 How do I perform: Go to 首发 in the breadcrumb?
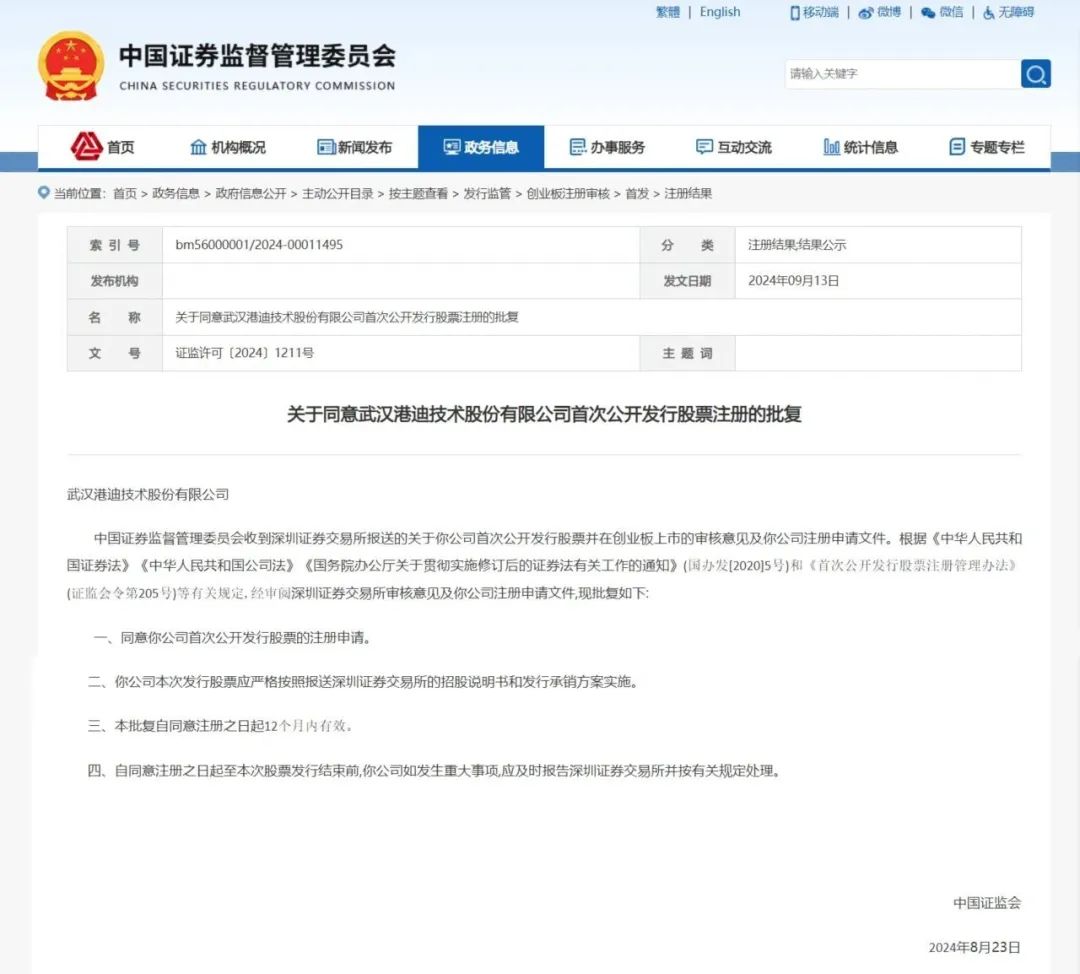click(x=637, y=194)
